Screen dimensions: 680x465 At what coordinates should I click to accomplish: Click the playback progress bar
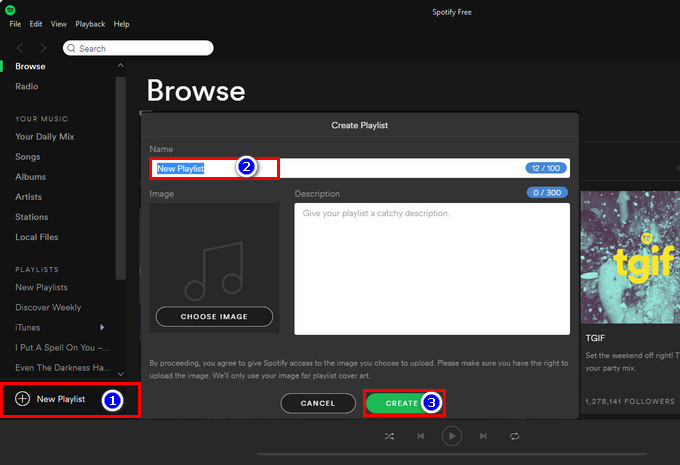click(451, 454)
